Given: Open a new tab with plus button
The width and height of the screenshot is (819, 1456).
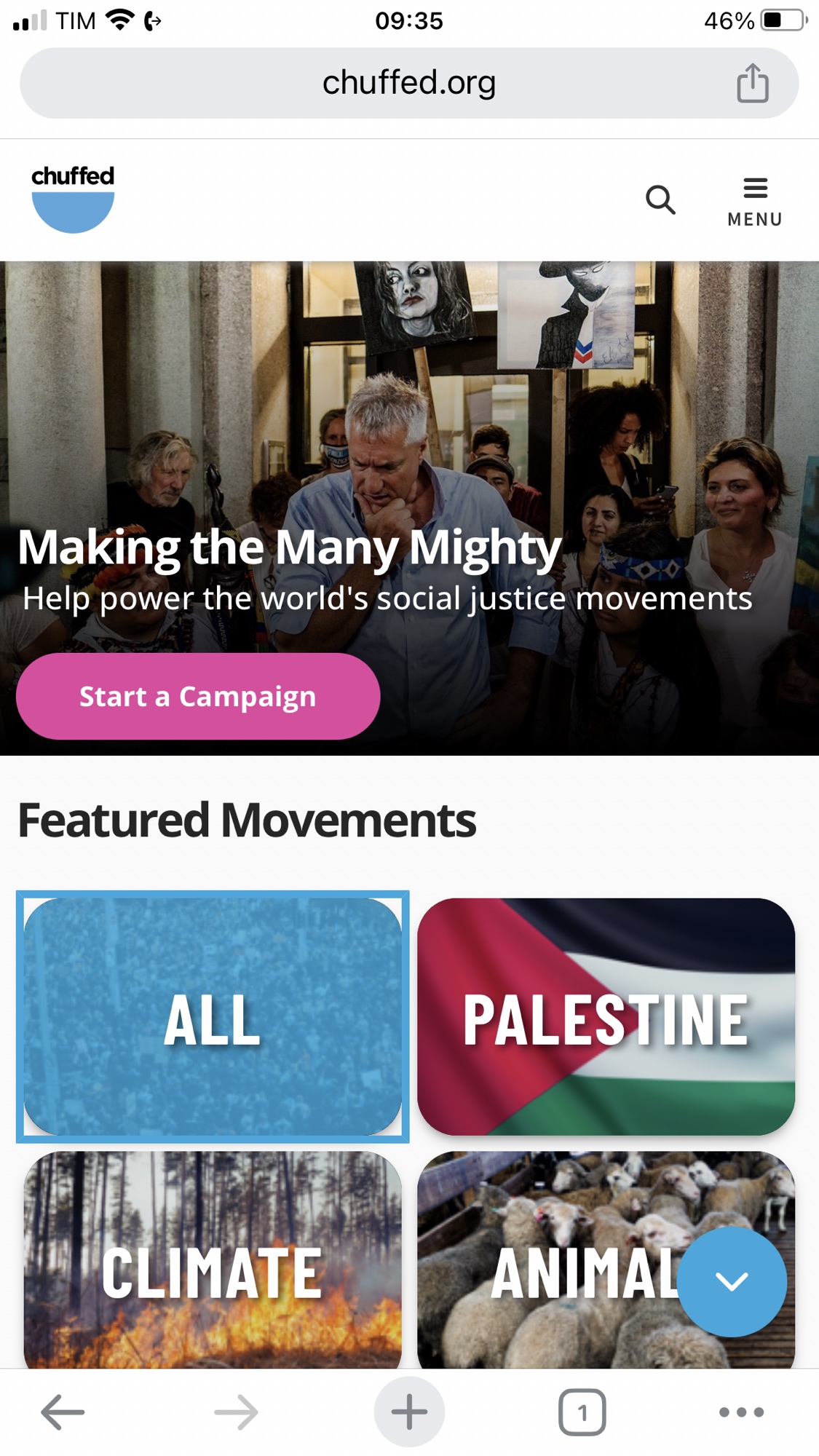Looking at the screenshot, I should [409, 1412].
